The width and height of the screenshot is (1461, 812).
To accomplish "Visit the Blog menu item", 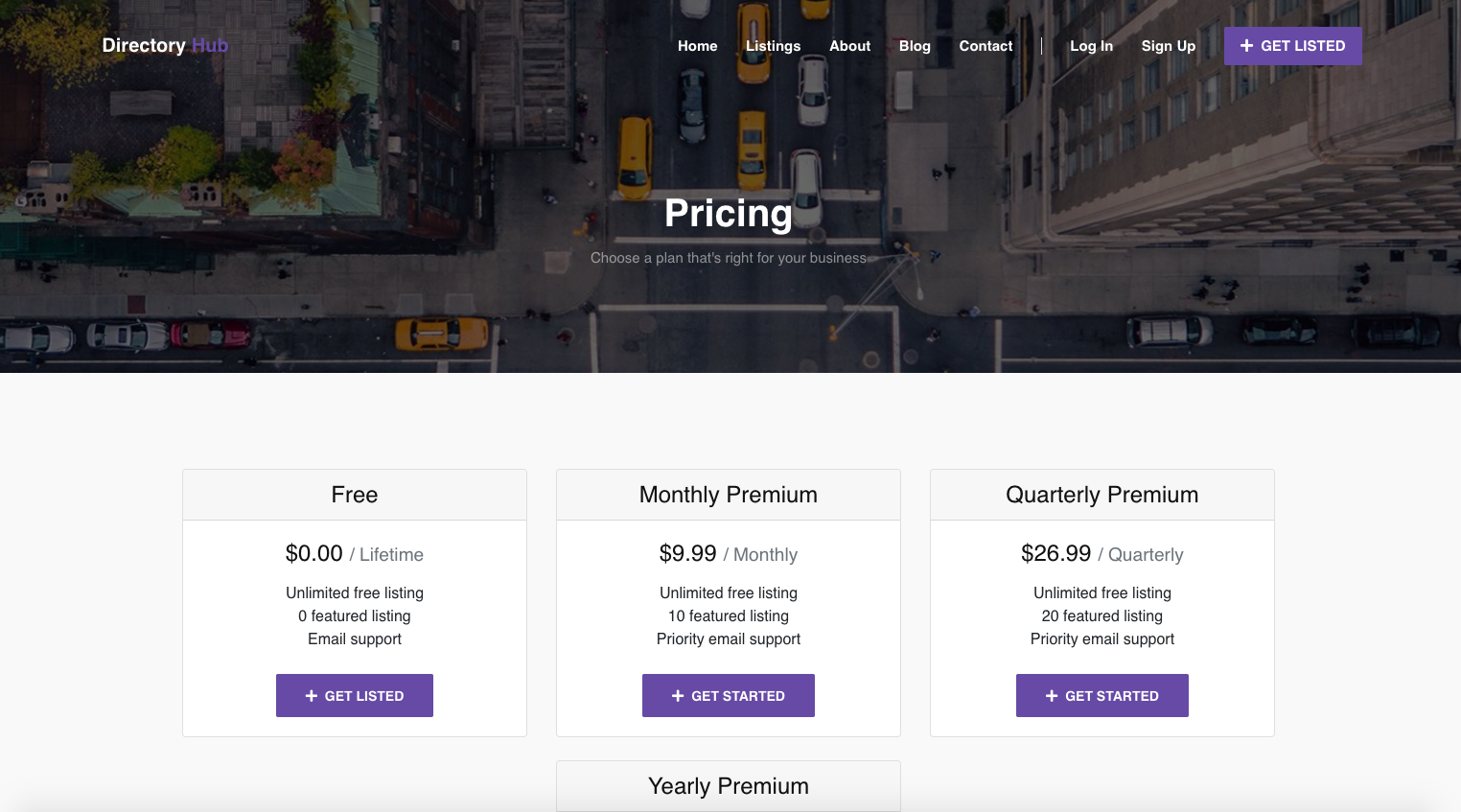I will [915, 46].
